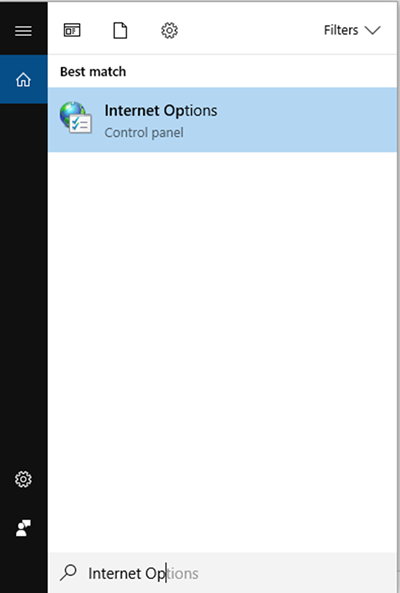
Task: Open the Filters dropdown label
Action: pos(341,30)
